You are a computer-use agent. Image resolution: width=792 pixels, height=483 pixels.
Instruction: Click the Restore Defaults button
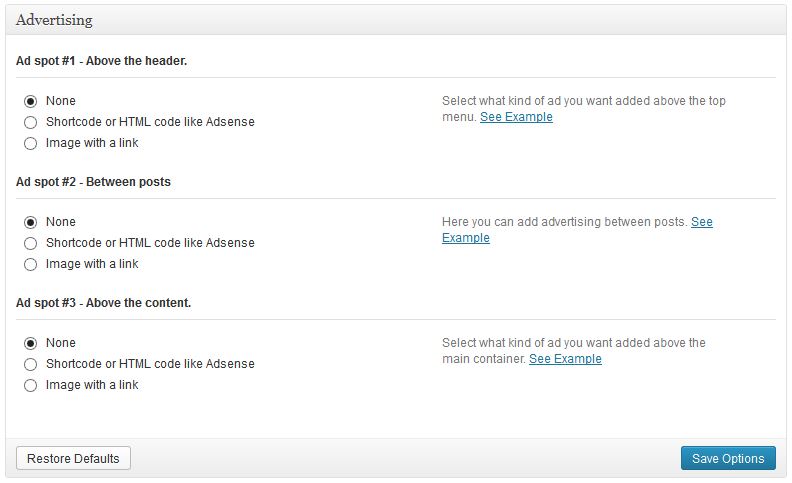73,458
